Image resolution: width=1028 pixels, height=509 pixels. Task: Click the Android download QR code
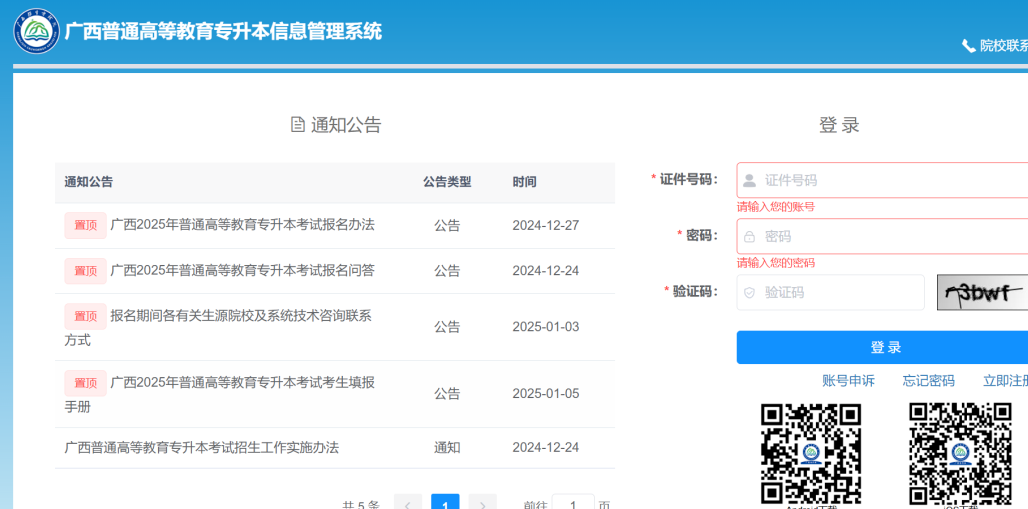pos(810,453)
